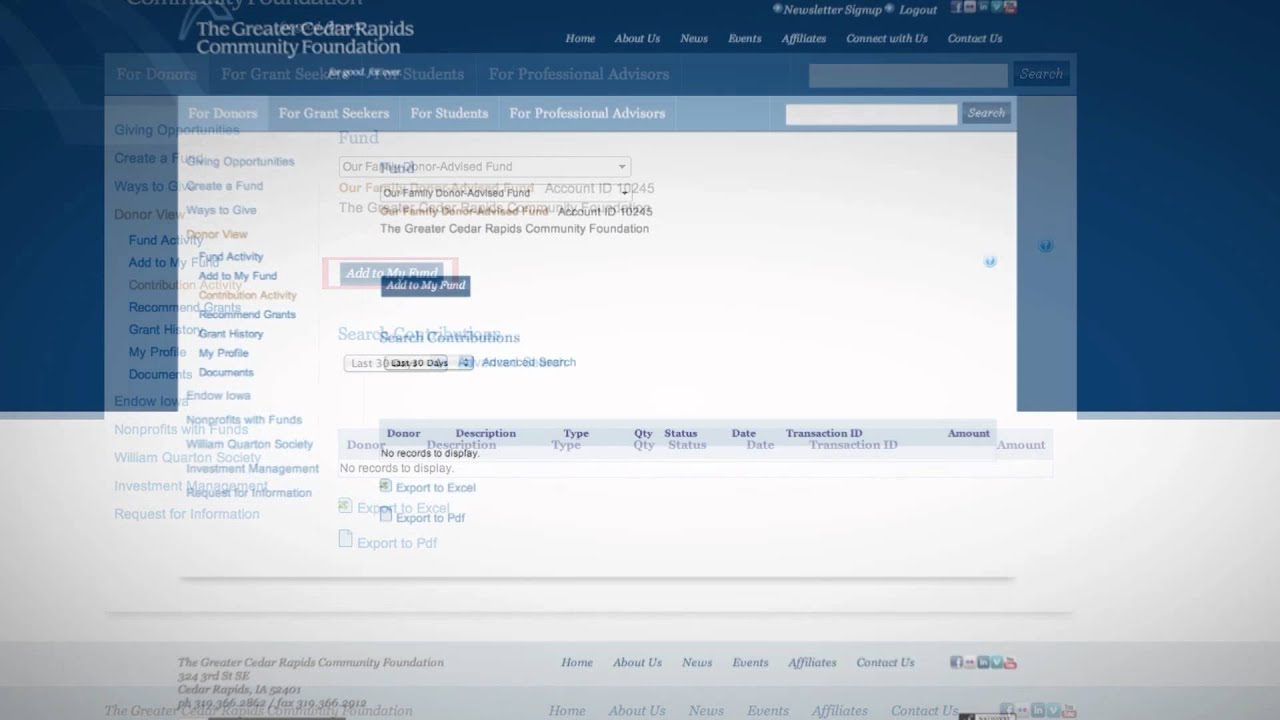Click the Logout link

(x=918, y=9)
